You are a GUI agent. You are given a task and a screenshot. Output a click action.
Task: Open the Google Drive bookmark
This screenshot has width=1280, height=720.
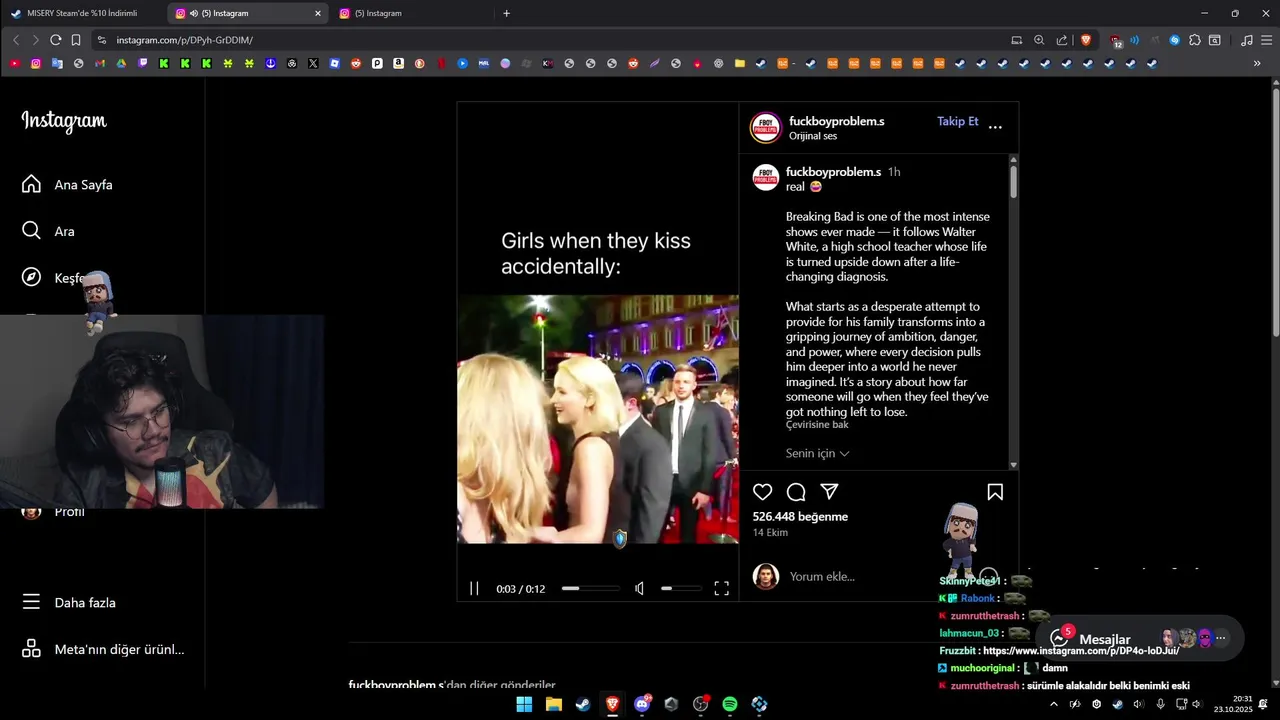click(x=121, y=63)
